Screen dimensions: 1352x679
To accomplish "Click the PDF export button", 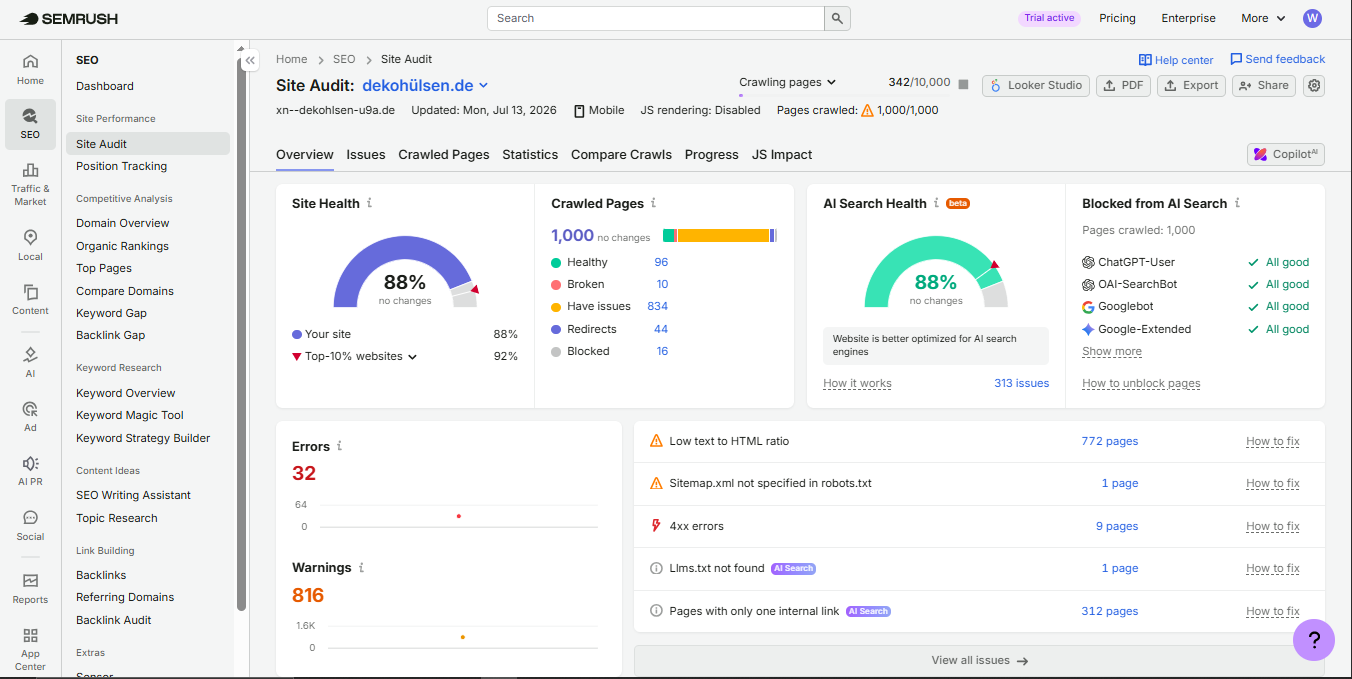I will click(x=1123, y=85).
